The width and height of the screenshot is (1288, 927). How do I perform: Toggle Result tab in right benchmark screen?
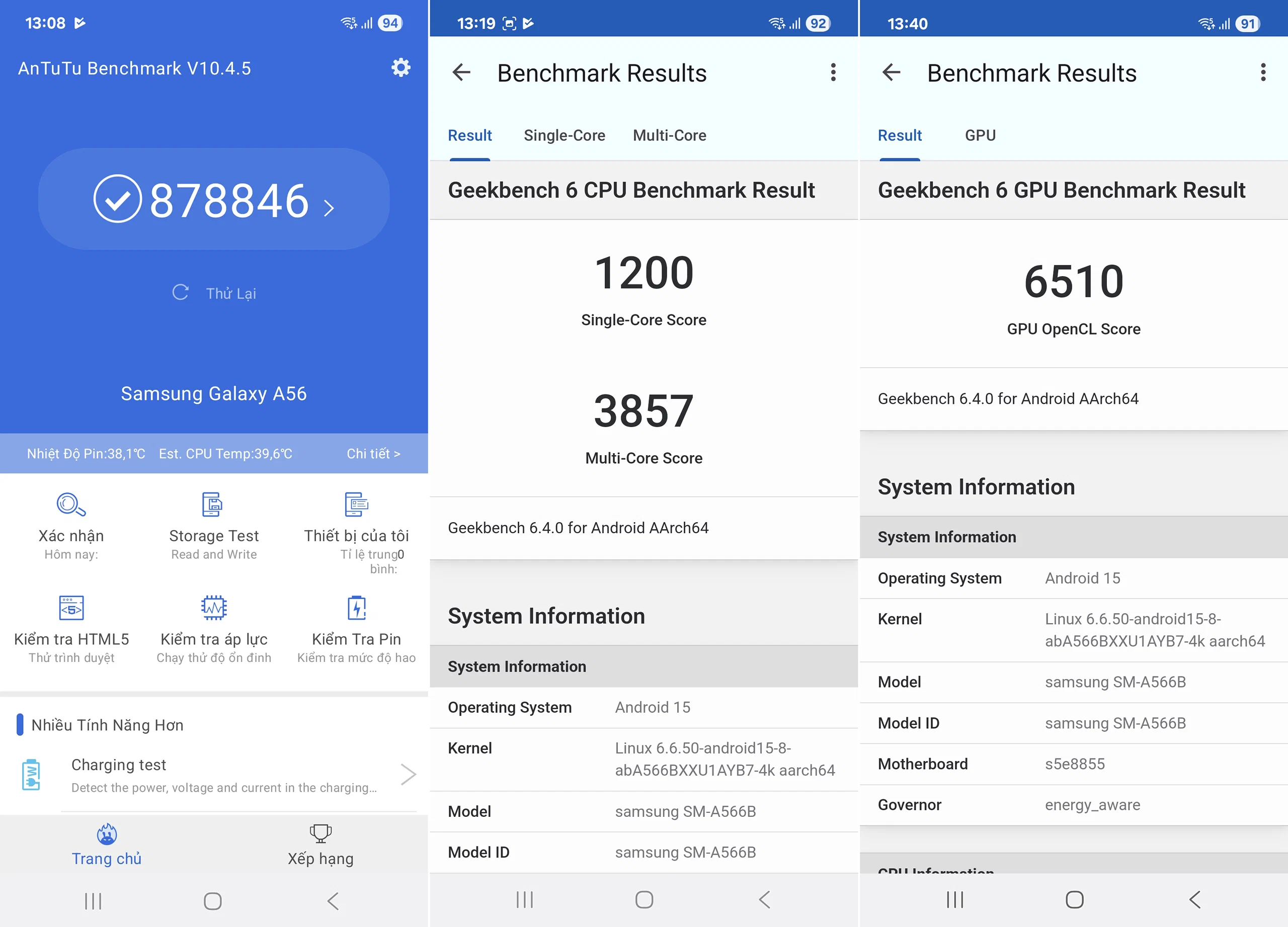click(900, 135)
